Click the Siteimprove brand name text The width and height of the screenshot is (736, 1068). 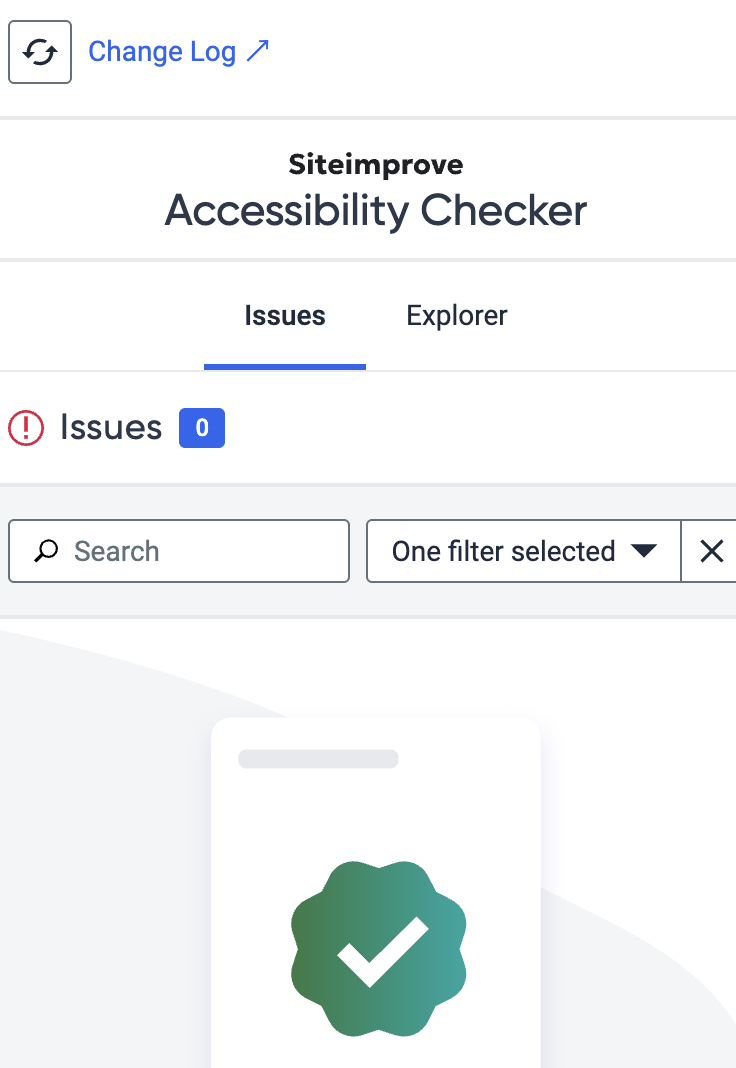coord(376,164)
